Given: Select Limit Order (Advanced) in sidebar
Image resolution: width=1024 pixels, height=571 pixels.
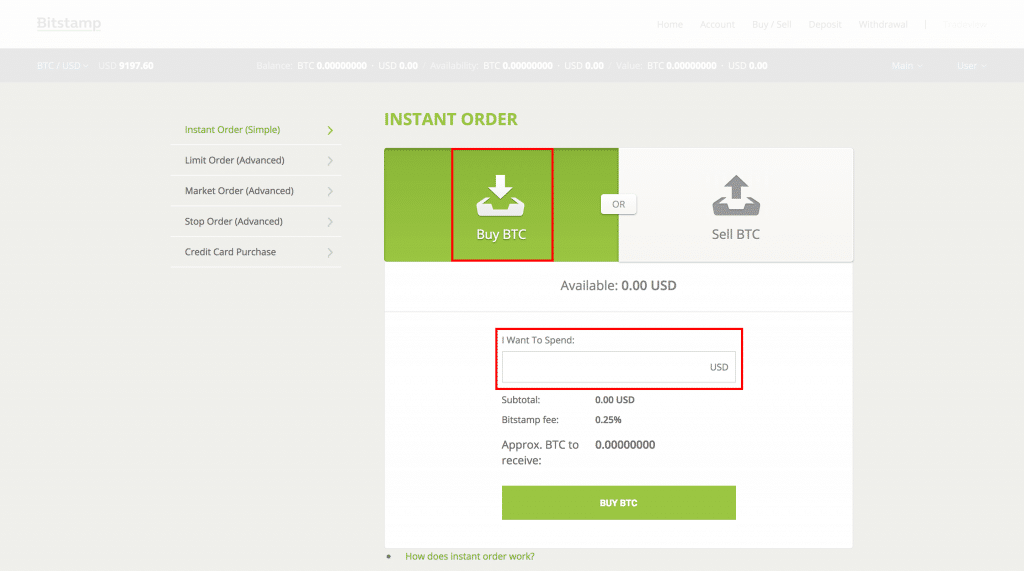Looking at the screenshot, I should [x=234, y=160].
